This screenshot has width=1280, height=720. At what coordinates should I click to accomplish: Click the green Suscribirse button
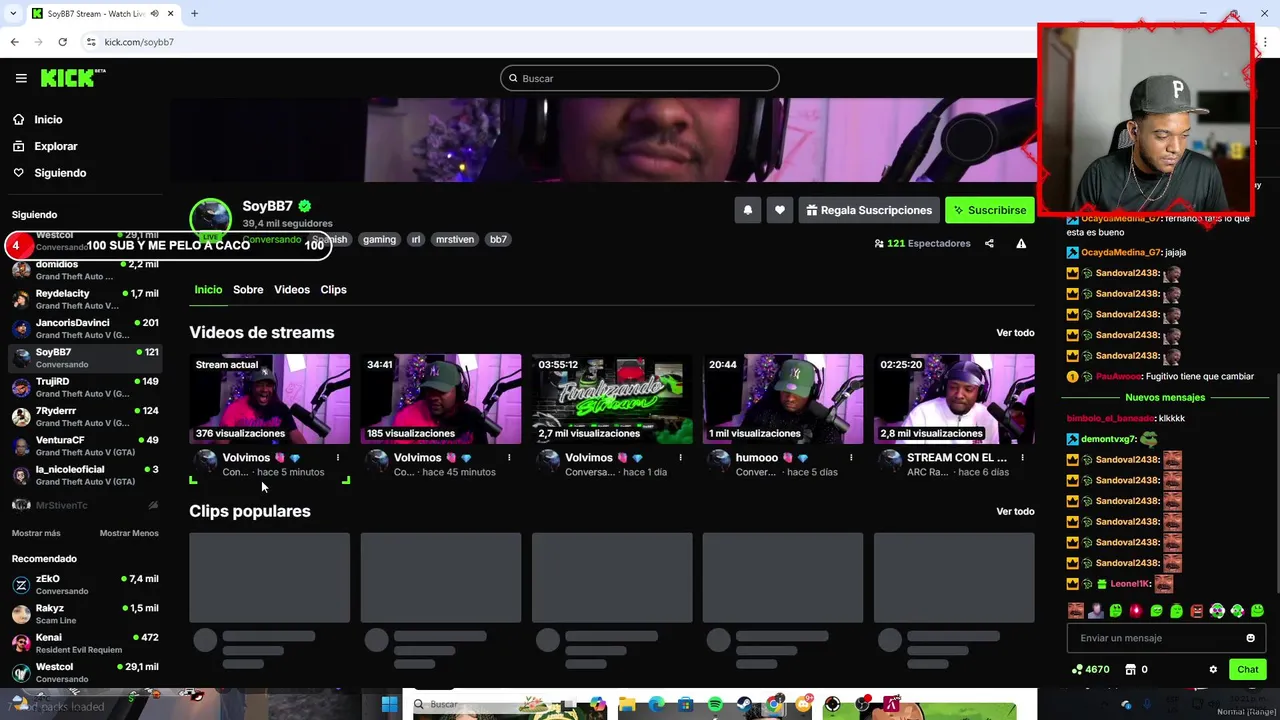990,210
